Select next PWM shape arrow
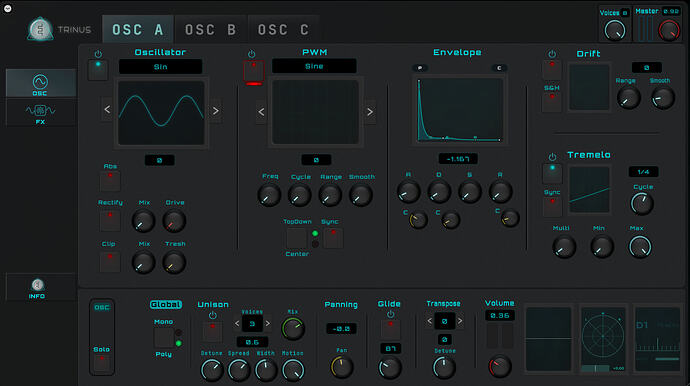This screenshot has width=690, height=386. (370, 112)
